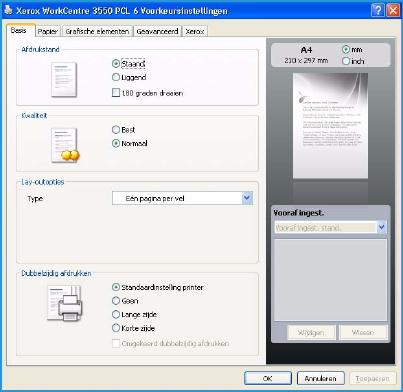The height and width of the screenshot is (392, 403).
Task: Click the duplex printer illustration icon
Action: pyautogui.click(x=65, y=303)
